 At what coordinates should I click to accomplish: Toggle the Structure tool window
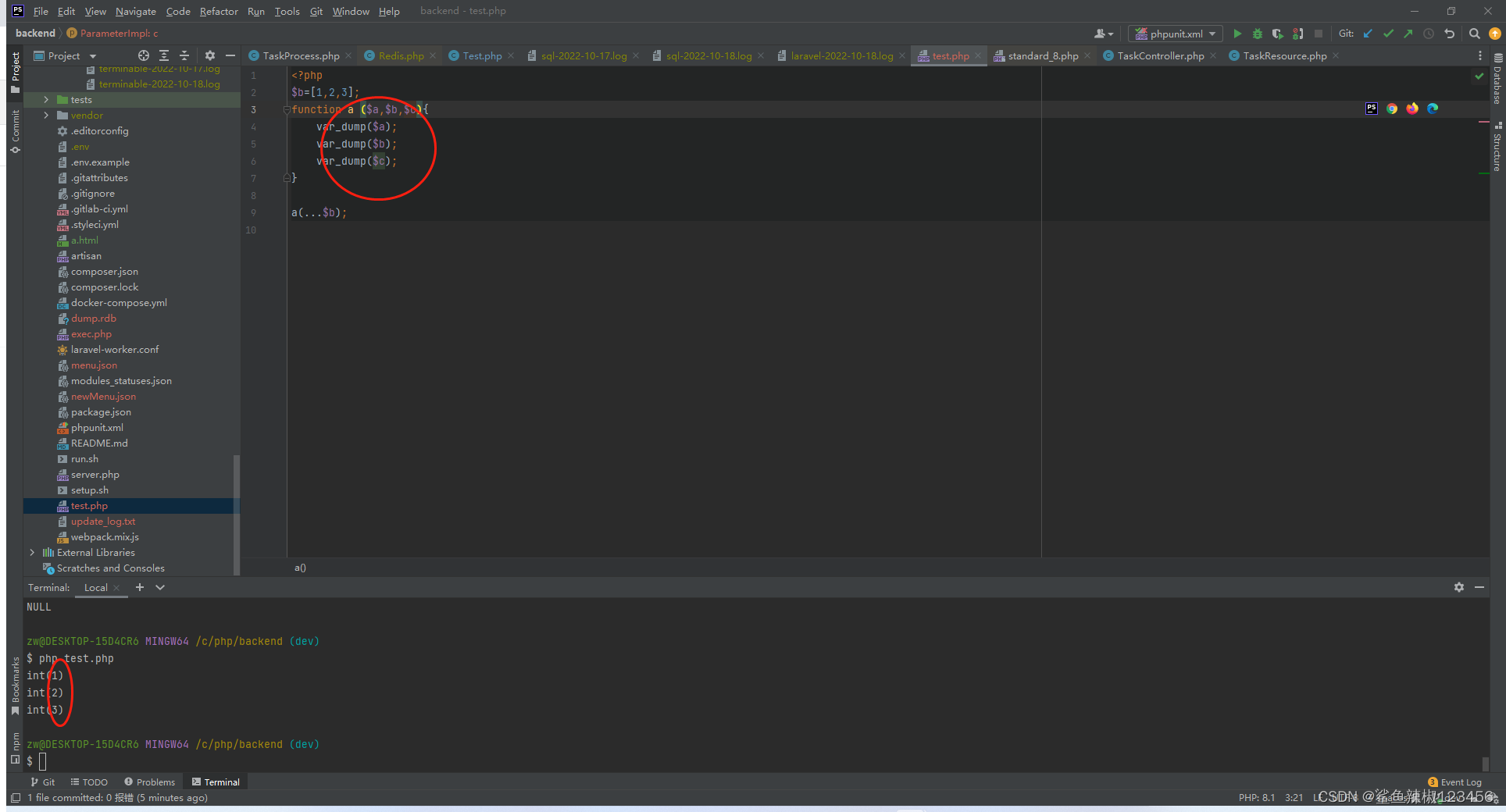[x=1497, y=146]
